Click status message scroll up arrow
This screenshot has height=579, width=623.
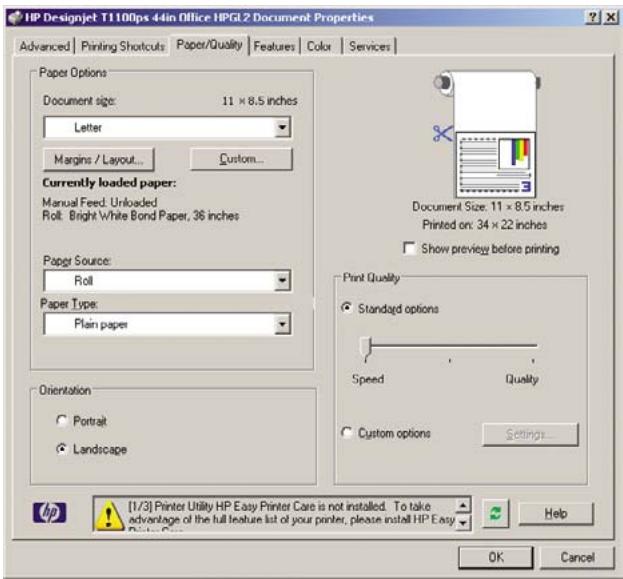pos(462,505)
